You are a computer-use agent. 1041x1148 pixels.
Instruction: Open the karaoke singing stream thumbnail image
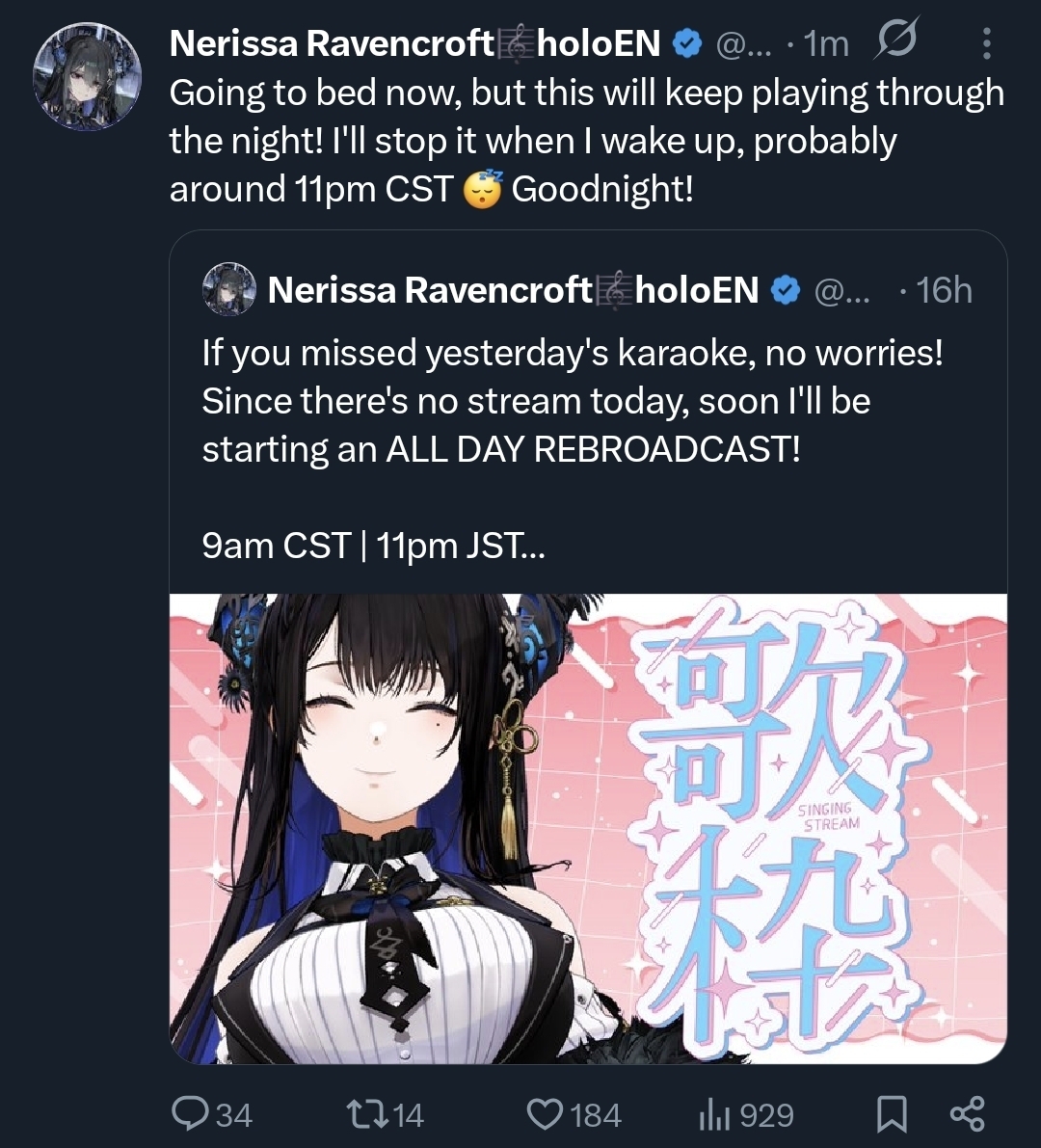[x=588, y=828]
